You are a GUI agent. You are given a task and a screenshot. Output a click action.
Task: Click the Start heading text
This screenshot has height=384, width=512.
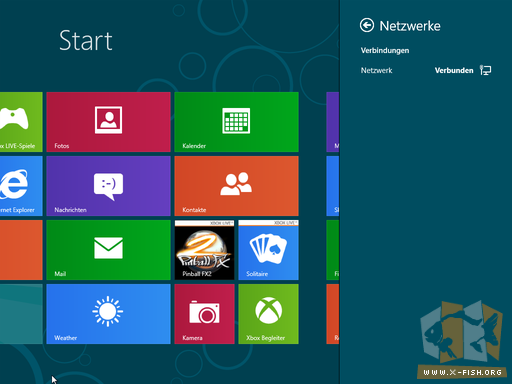point(86,40)
